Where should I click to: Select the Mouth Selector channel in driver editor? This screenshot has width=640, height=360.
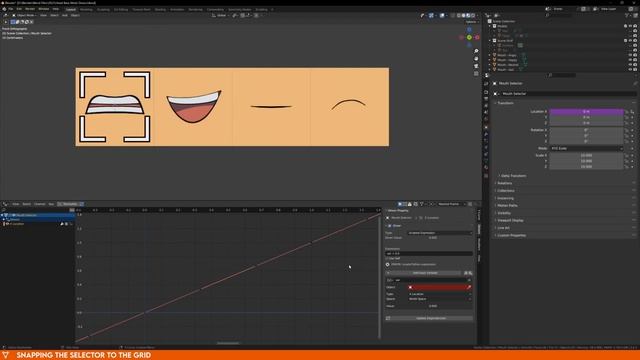point(38,215)
